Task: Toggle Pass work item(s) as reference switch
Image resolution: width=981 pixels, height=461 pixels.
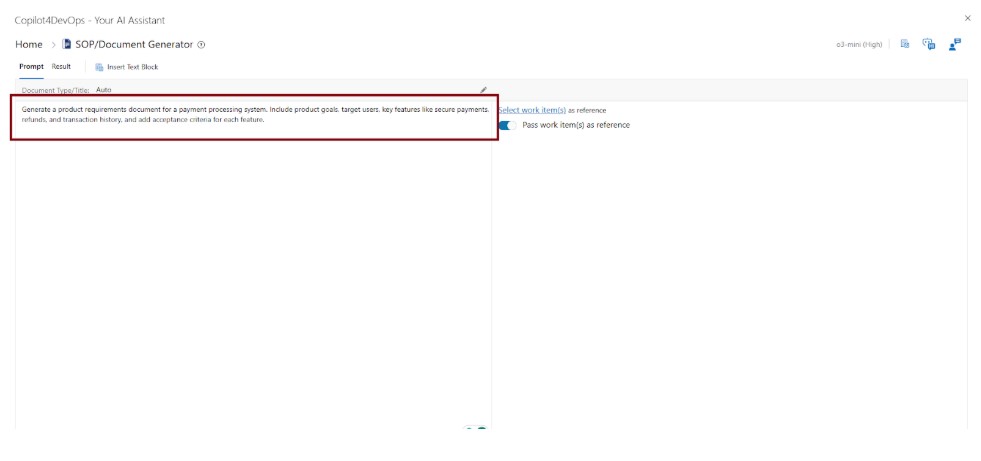Action: coord(508,125)
